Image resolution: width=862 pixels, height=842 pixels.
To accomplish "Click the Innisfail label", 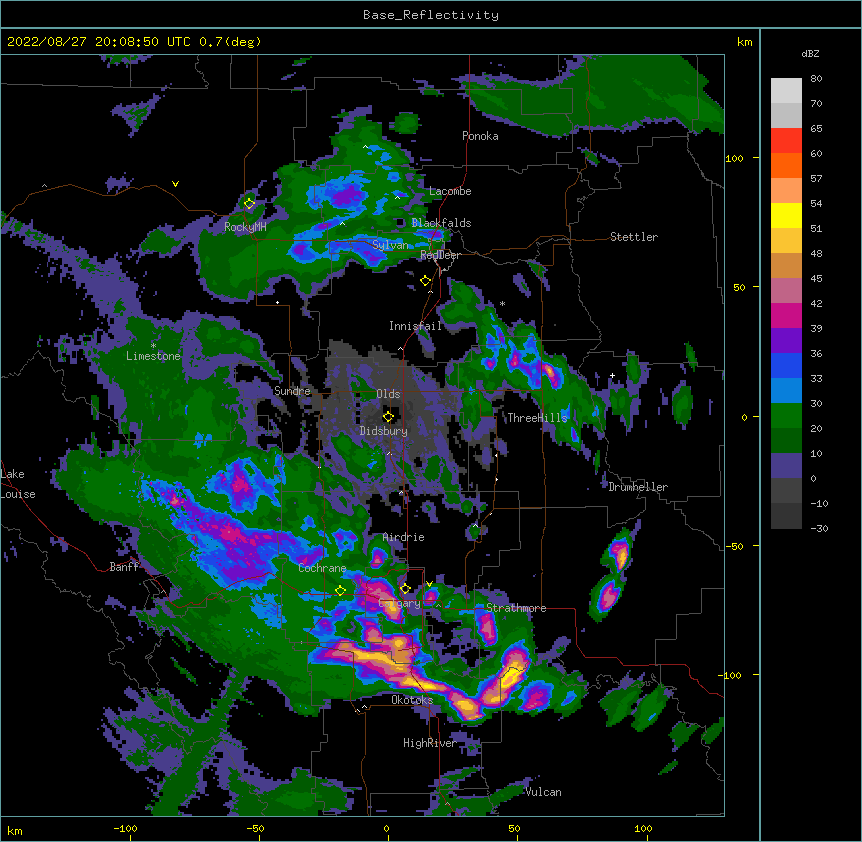I will [415, 326].
